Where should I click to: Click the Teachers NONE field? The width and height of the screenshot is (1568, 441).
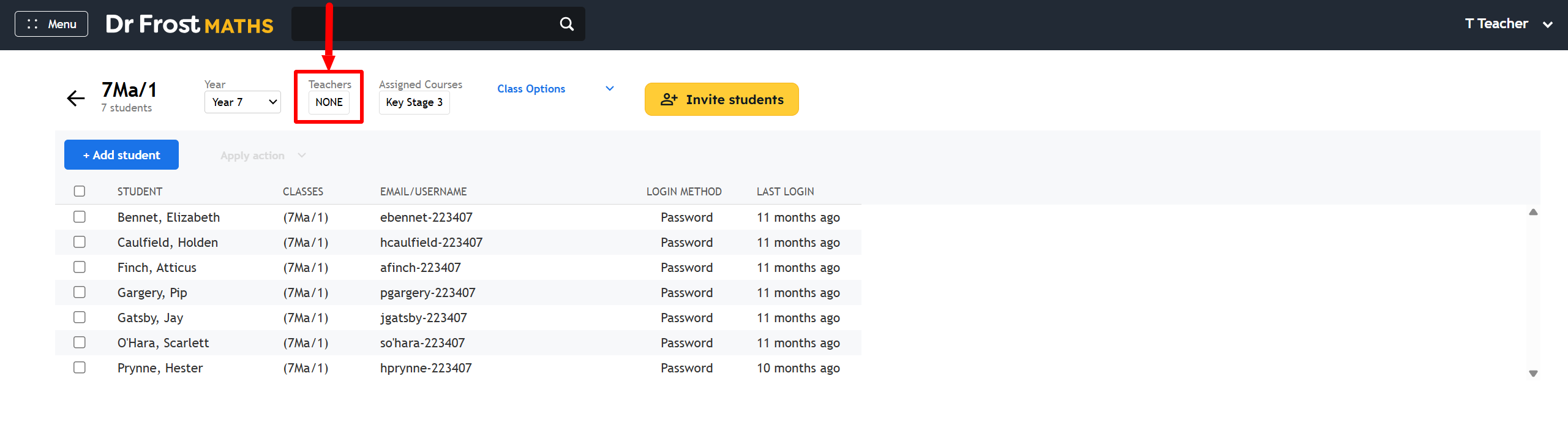329,102
